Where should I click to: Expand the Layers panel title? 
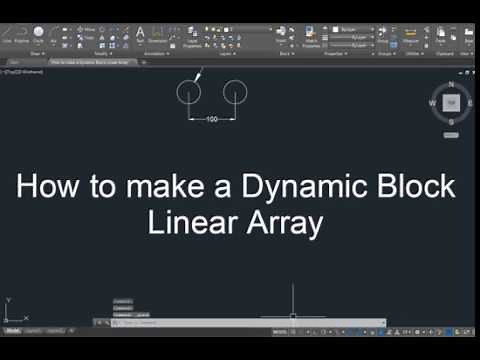[x=228, y=53]
